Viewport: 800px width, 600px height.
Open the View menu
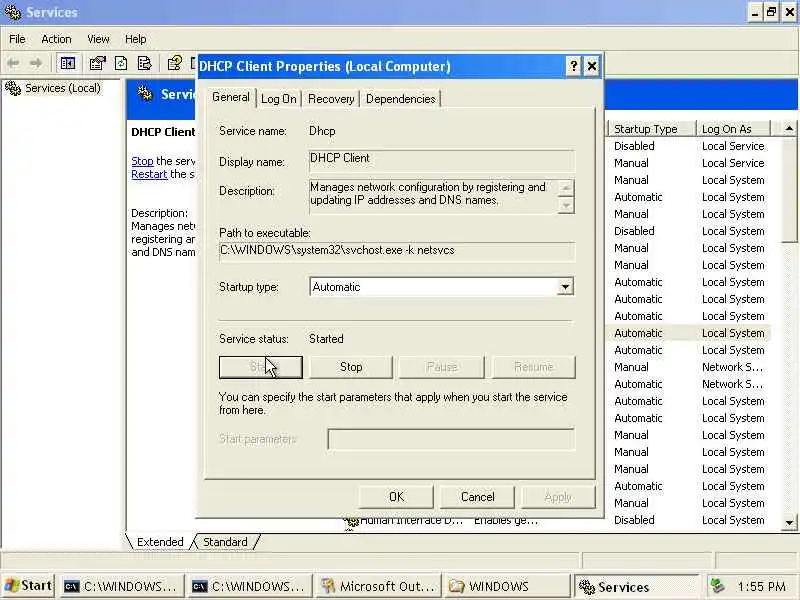pyautogui.click(x=98, y=39)
